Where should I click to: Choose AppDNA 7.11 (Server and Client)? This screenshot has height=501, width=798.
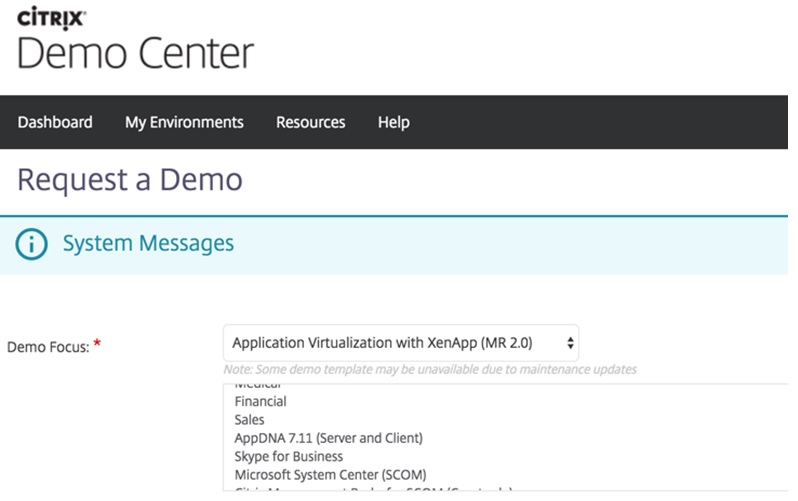click(328, 438)
